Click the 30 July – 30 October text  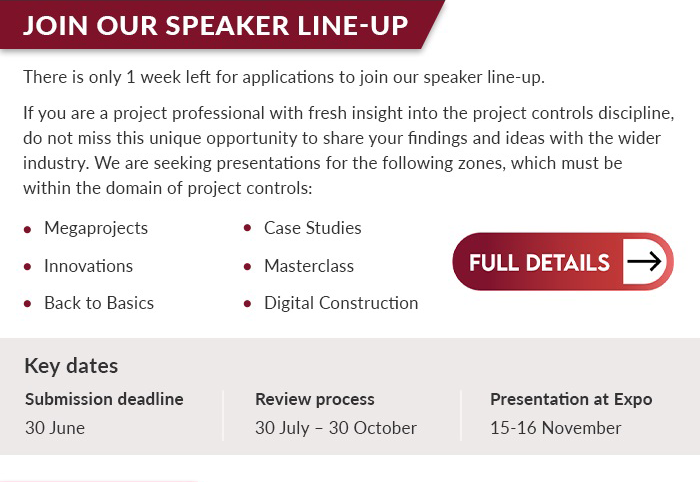[336, 428]
